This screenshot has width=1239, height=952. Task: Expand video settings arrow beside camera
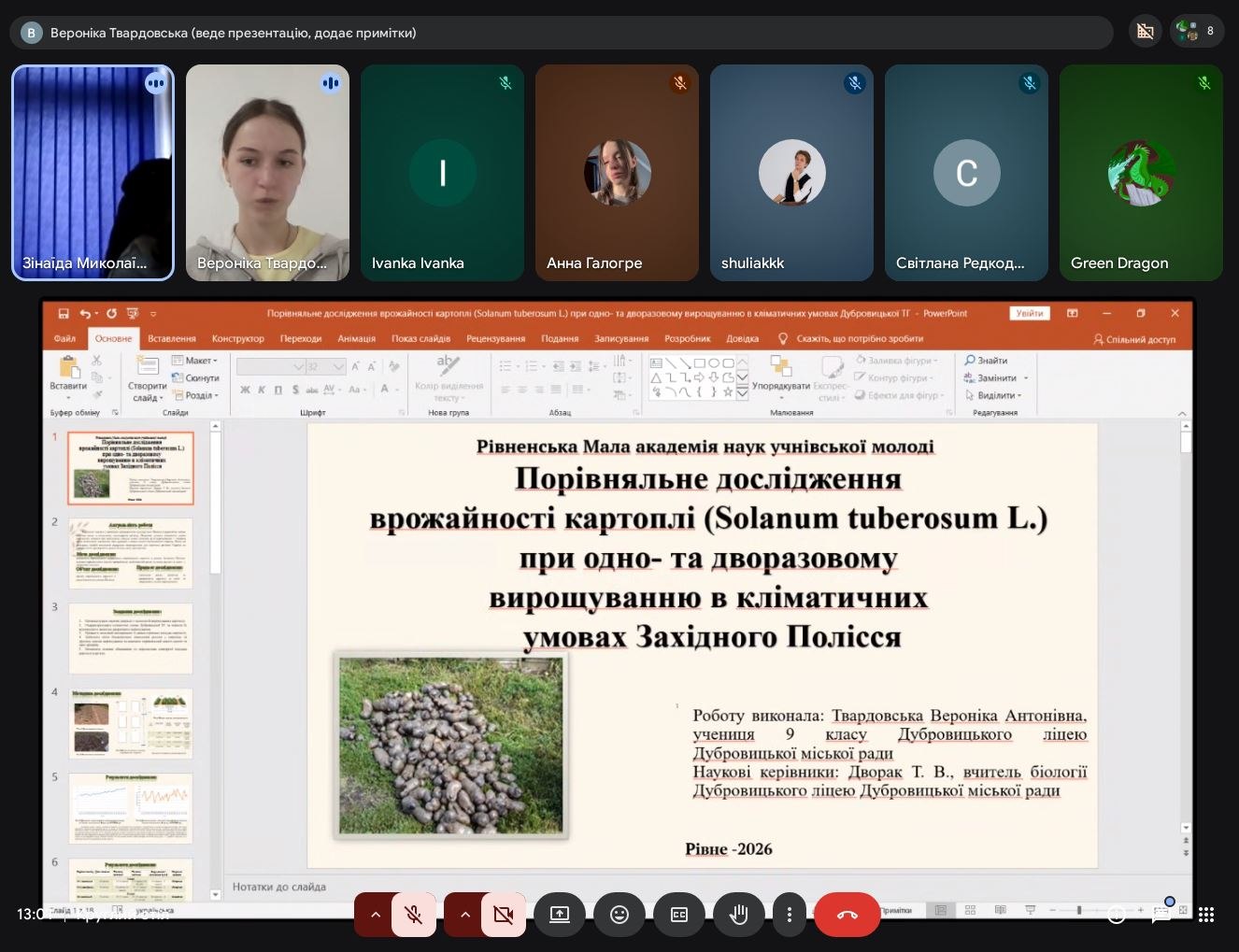point(465,915)
